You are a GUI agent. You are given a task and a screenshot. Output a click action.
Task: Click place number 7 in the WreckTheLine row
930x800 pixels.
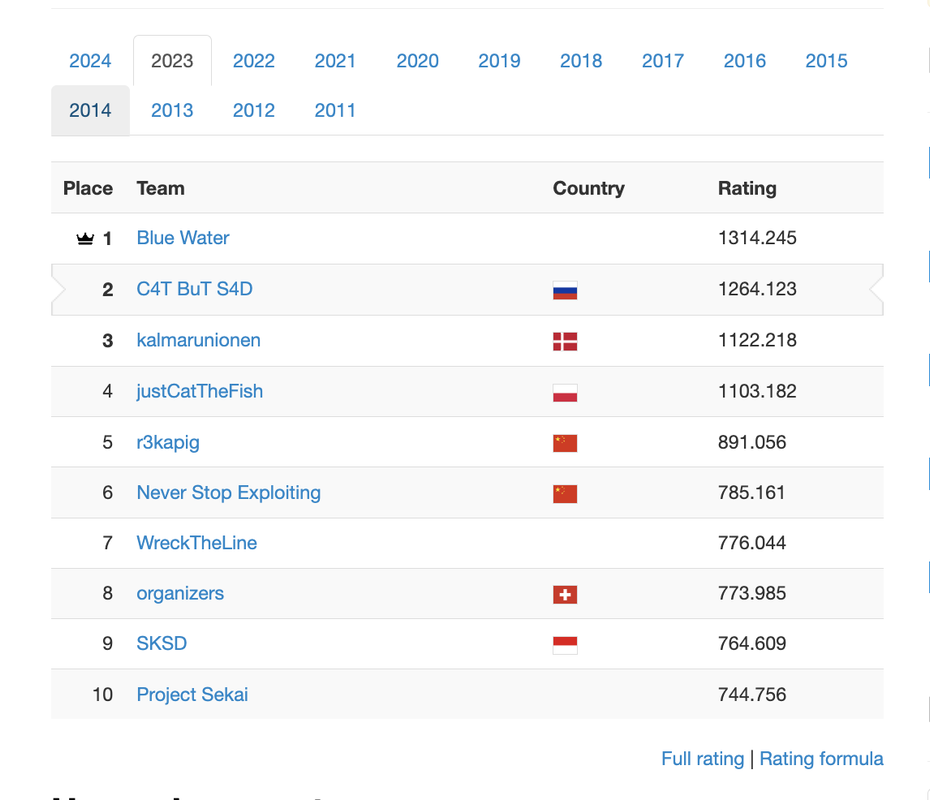pos(107,543)
